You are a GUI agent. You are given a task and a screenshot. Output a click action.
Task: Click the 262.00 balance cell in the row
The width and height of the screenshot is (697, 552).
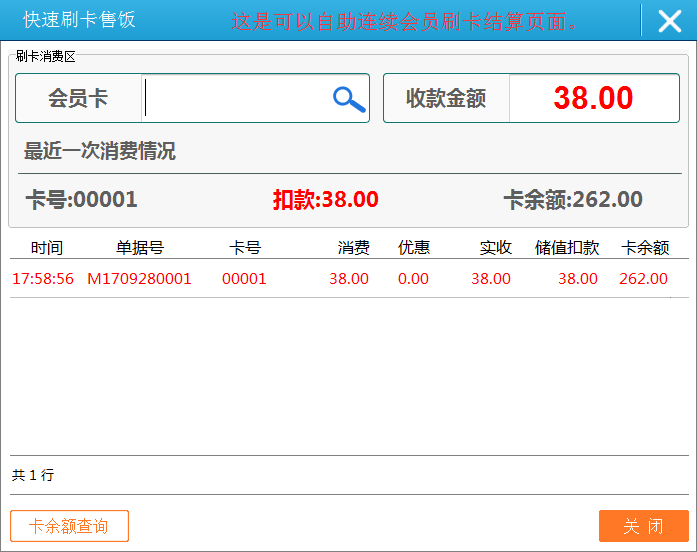click(643, 279)
